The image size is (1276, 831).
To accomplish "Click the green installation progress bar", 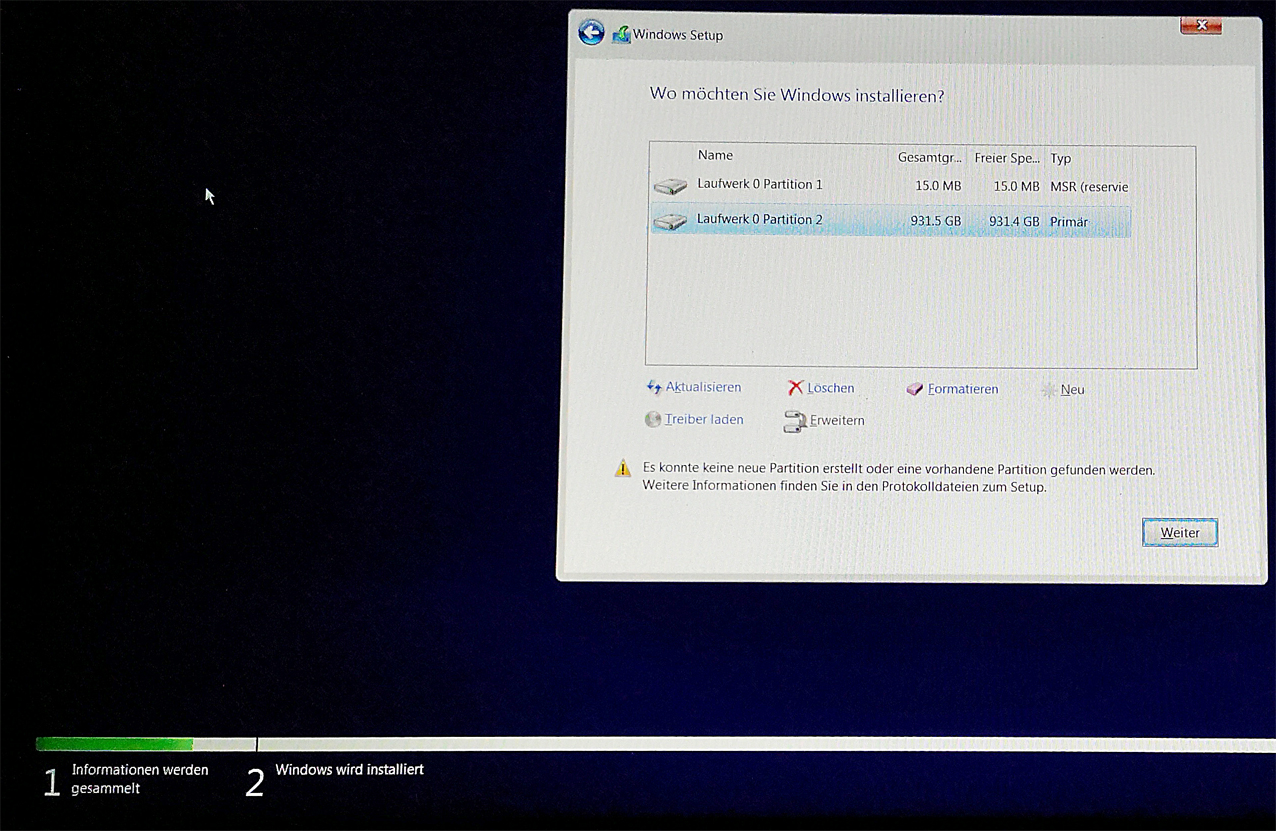I will tap(114, 744).
